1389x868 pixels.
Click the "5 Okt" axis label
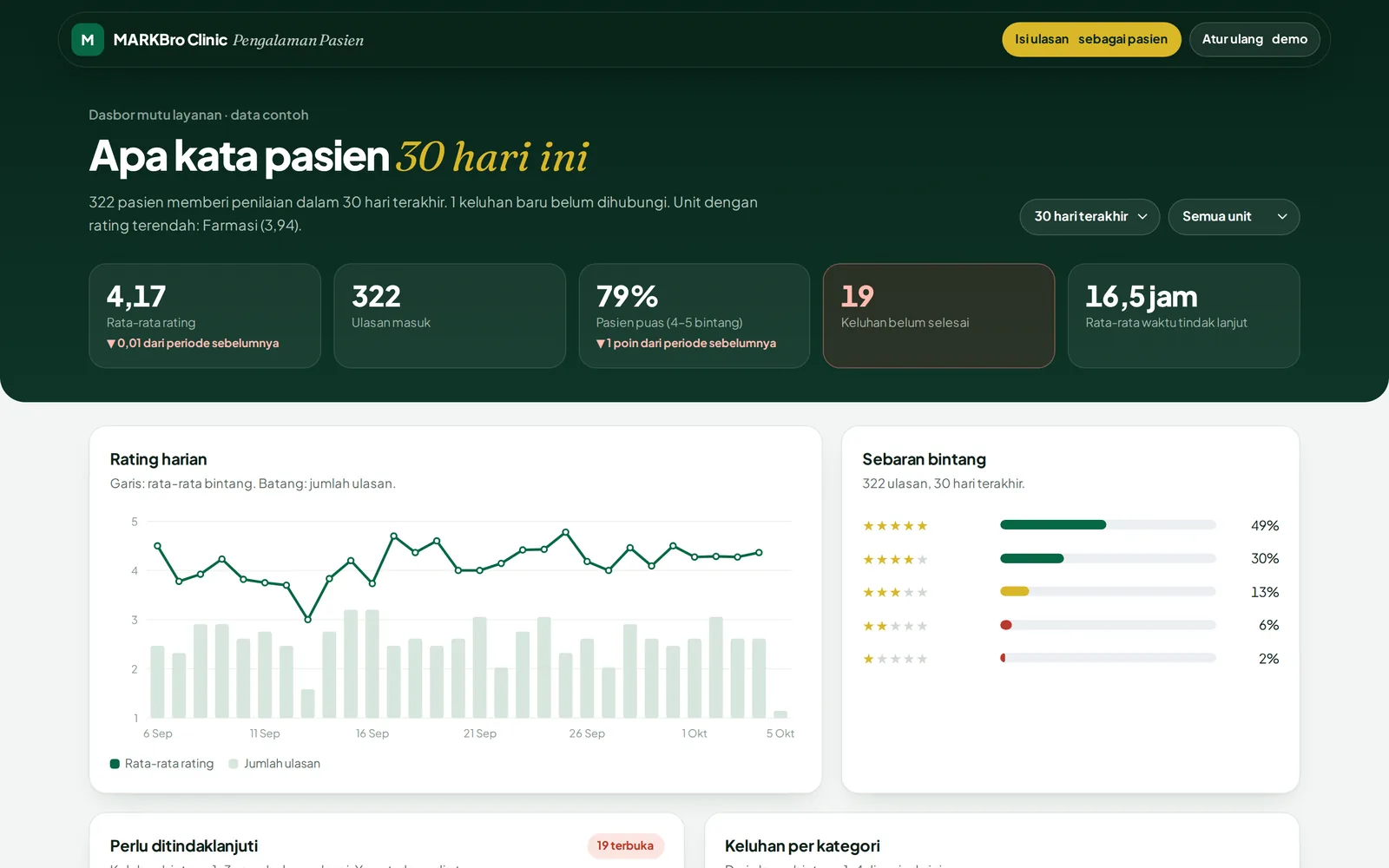[780, 734]
